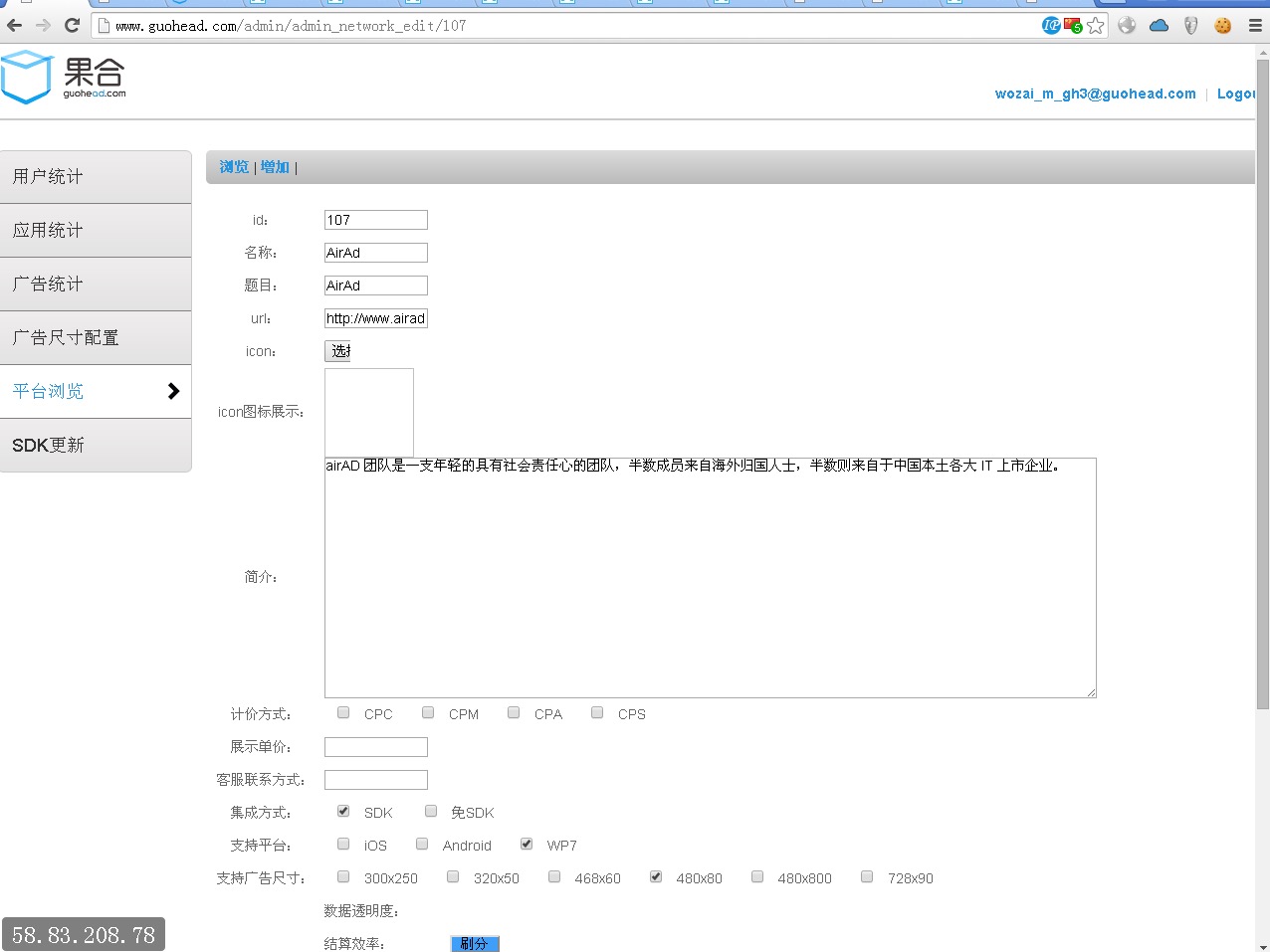1270x952 pixels.
Task: Open 广告统计 in the sidebar
Action: [96, 285]
